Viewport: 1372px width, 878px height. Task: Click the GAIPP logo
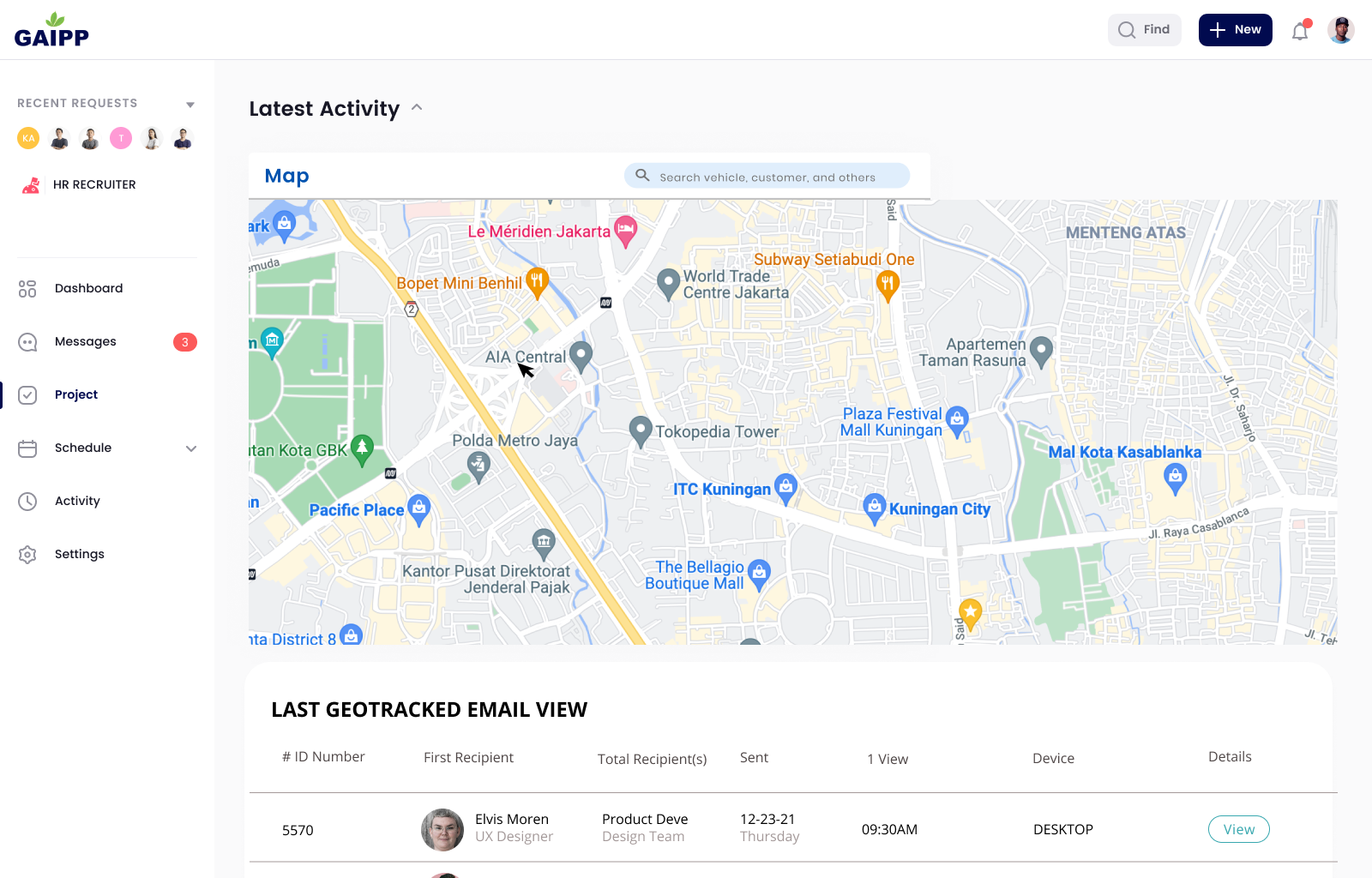[x=51, y=30]
